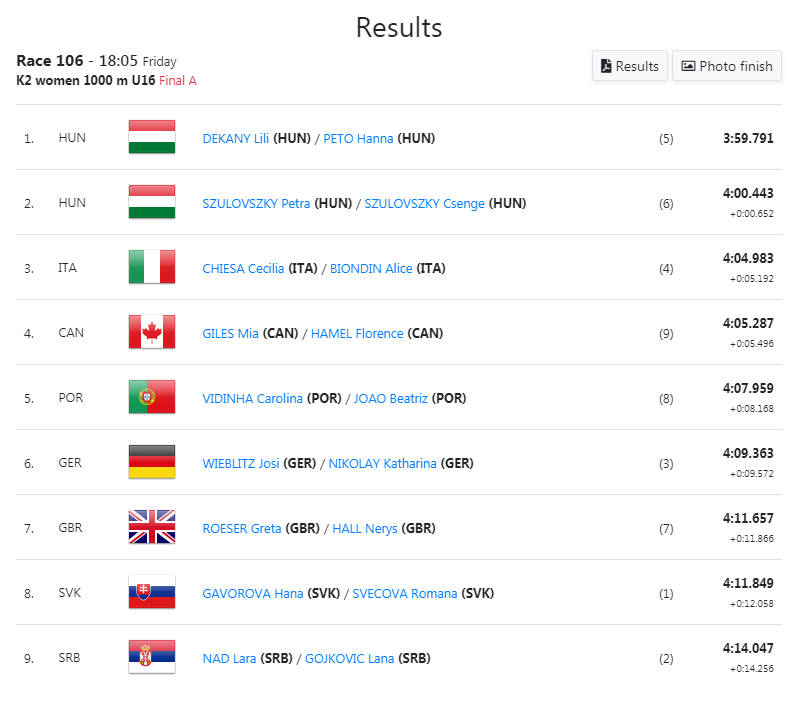Click the British Union Jack flag icon
Viewport: 788px width, 720px height.
152,527
